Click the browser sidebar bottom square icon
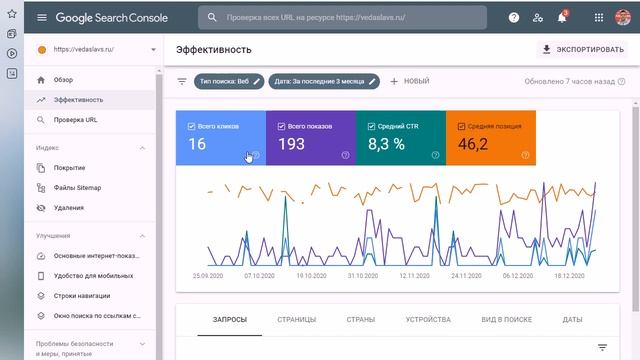 [12, 73]
